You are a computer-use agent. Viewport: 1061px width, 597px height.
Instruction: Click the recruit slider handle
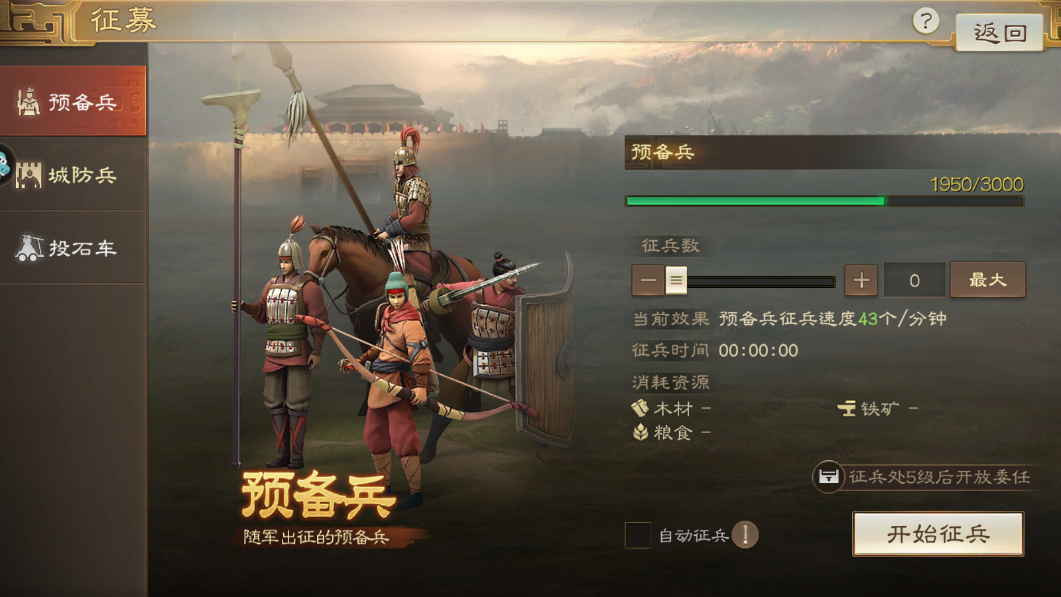676,280
